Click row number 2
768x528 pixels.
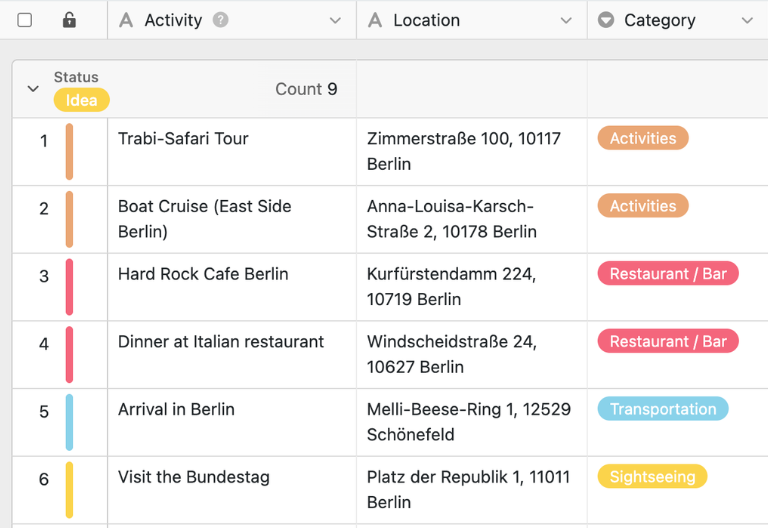pos(44,209)
